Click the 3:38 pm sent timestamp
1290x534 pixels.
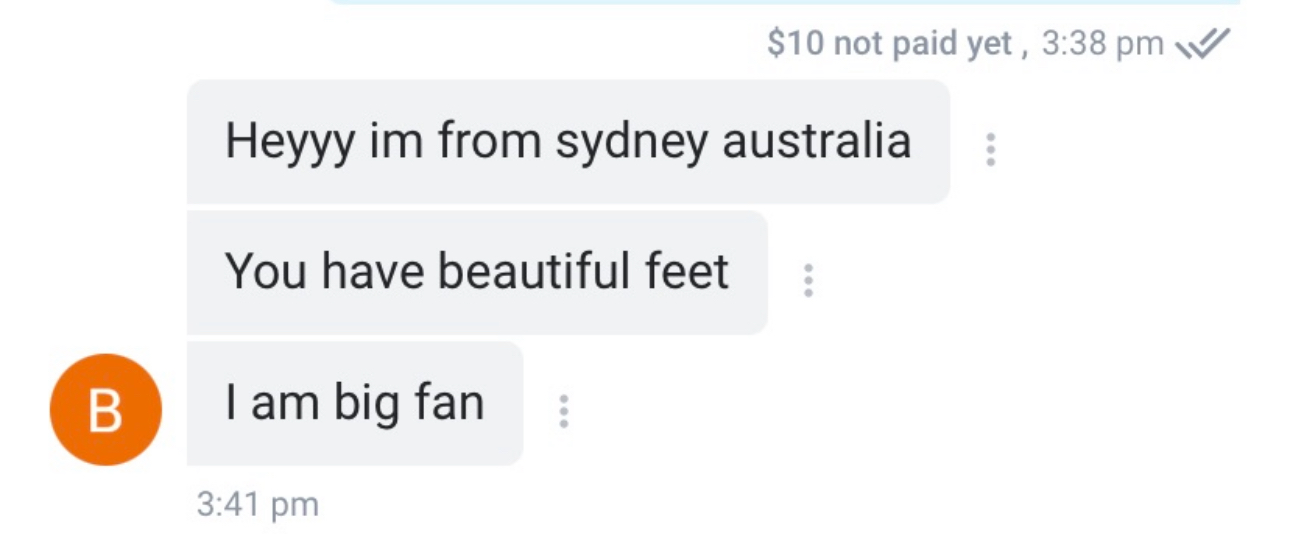(x=1103, y=44)
